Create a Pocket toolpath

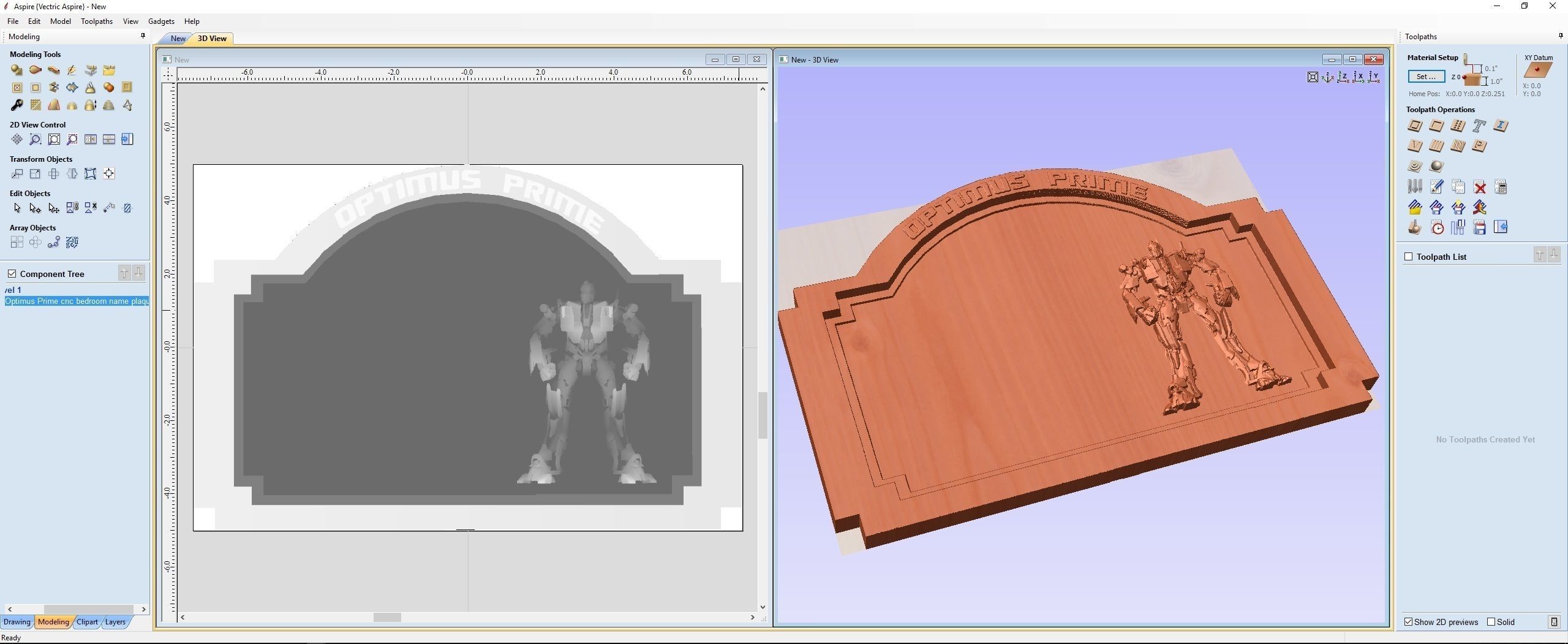(1436, 126)
